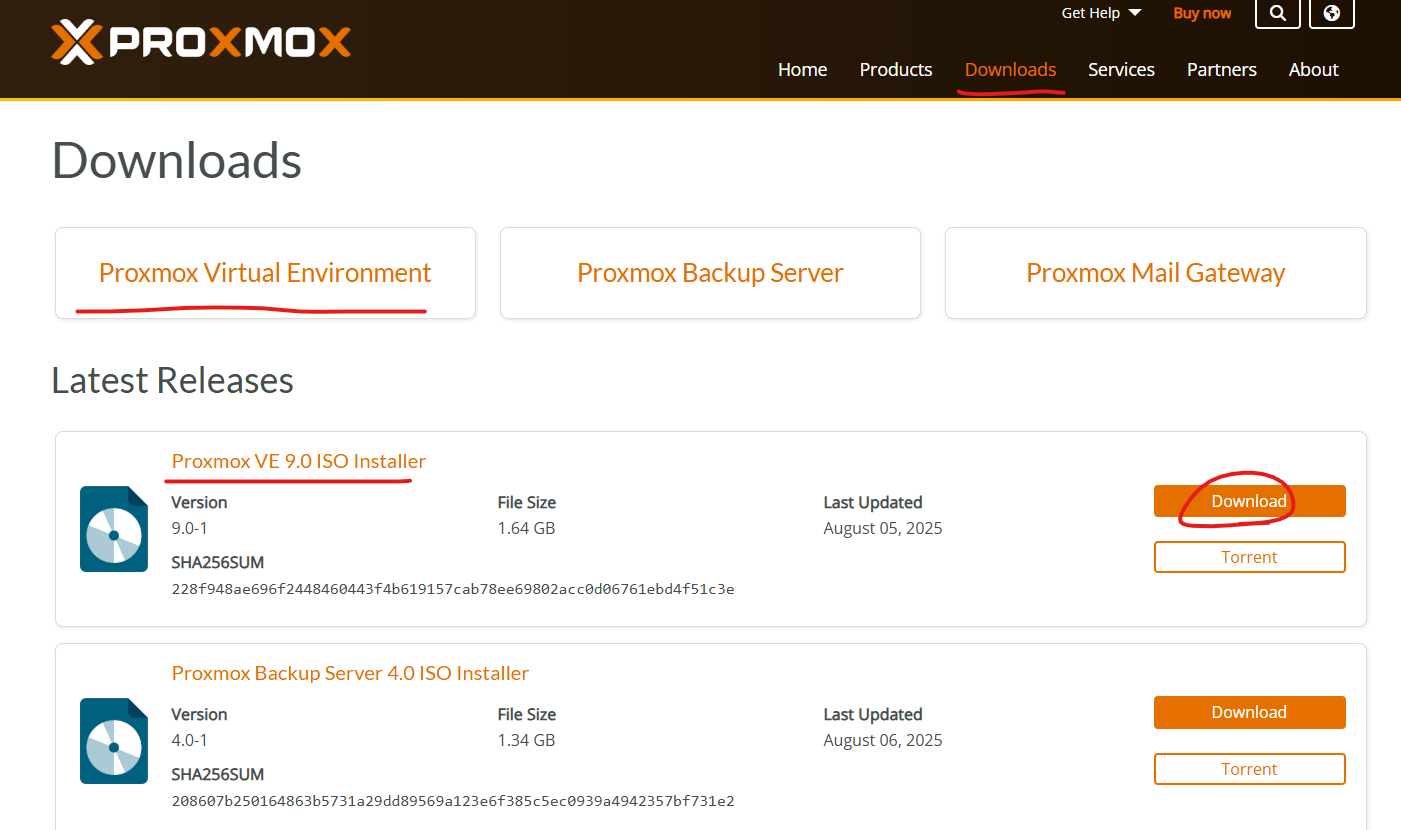Click the version text 9.0-1
Screen dimensions: 1401x830
click(x=190, y=528)
